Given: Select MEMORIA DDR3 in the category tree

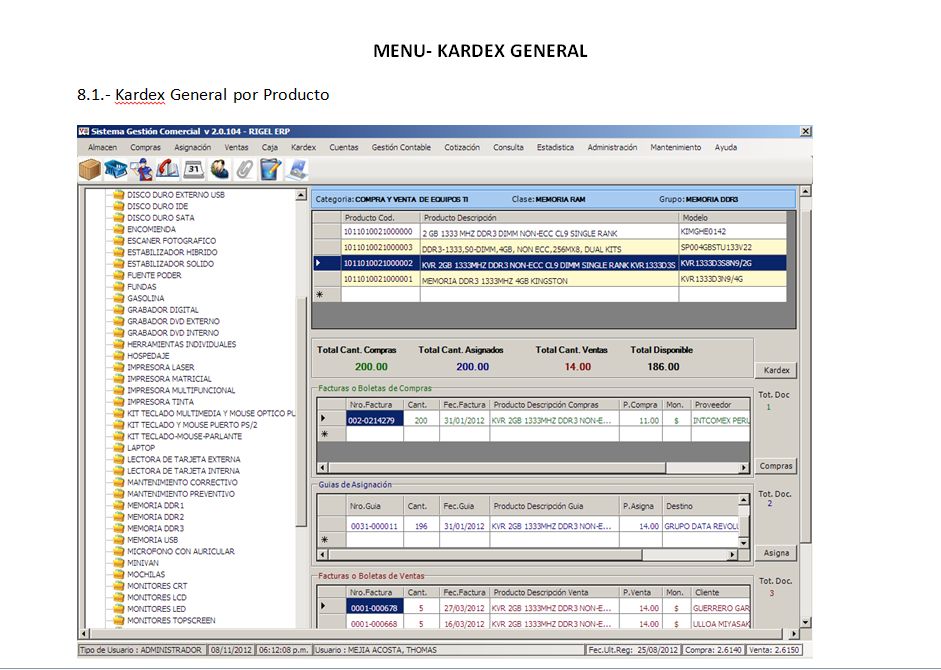Looking at the screenshot, I should pos(155,528).
